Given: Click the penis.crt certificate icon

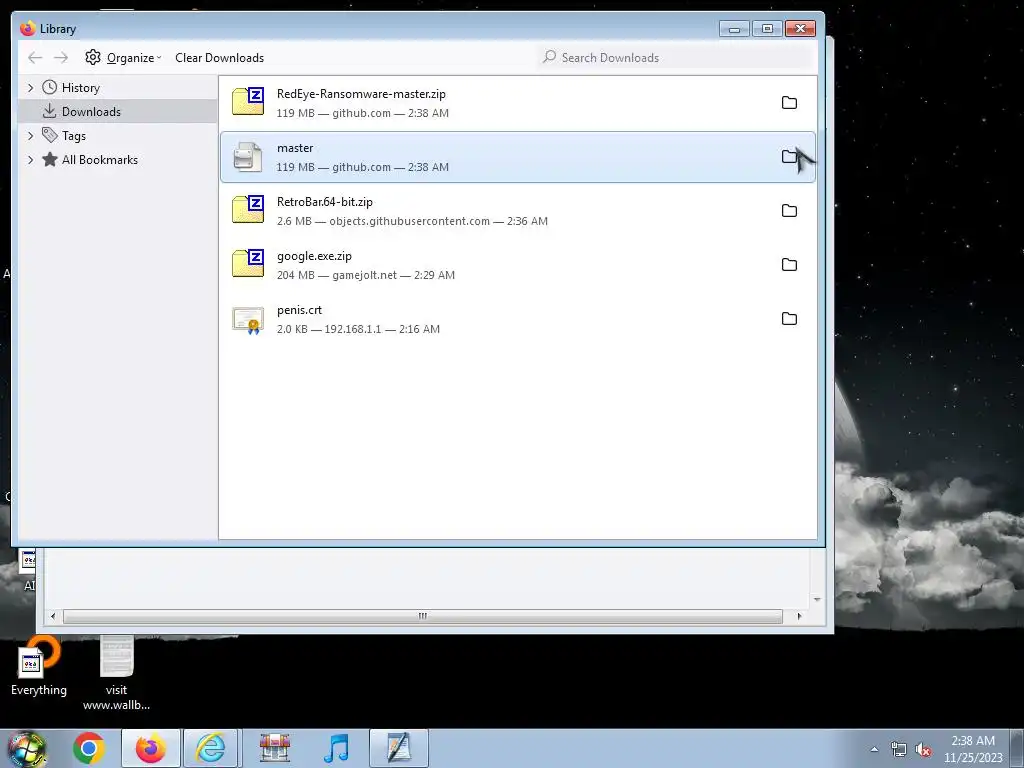Looking at the screenshot, I should point(248,320).
